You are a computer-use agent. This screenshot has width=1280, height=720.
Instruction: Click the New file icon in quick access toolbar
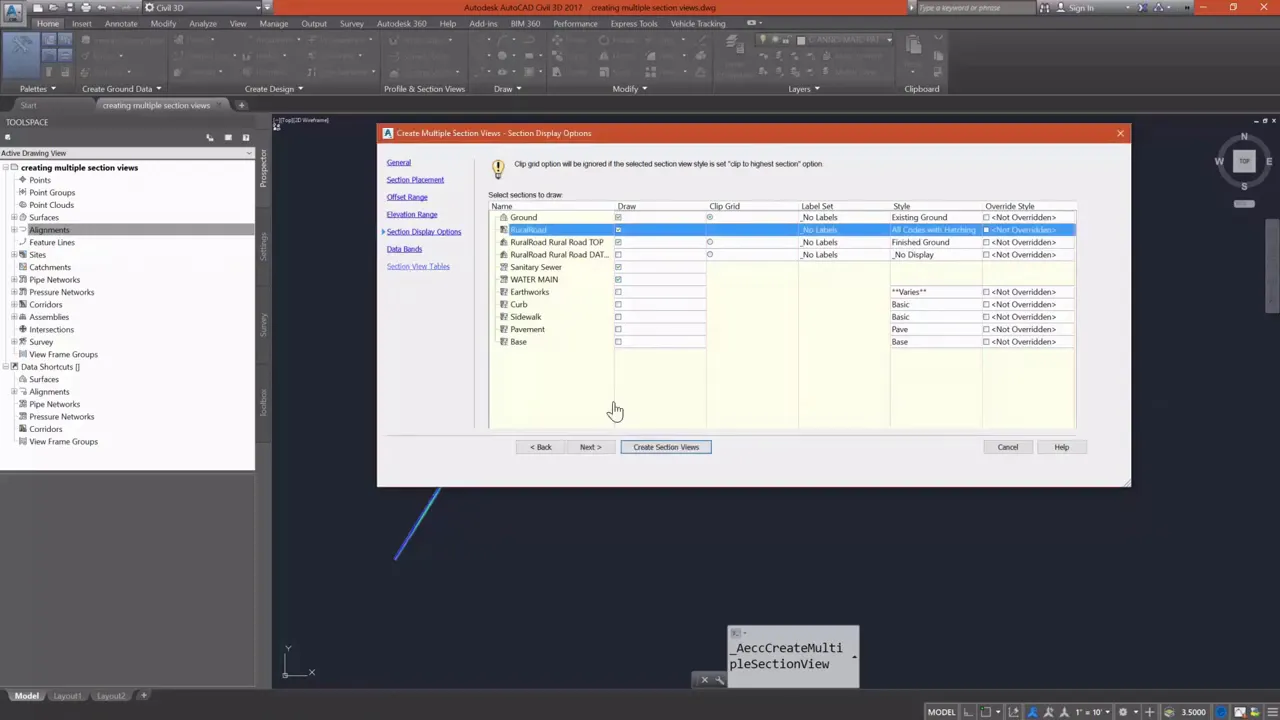click(x=38, y=8)
